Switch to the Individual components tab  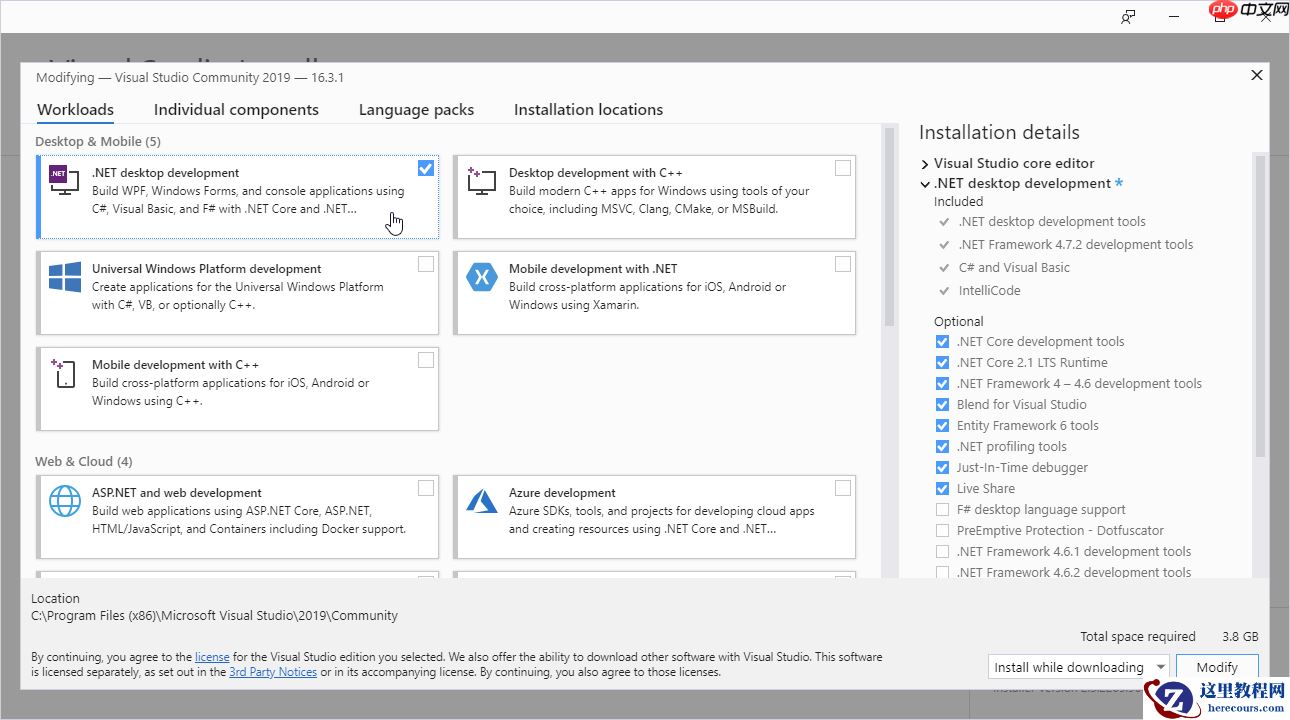point(236,110)
